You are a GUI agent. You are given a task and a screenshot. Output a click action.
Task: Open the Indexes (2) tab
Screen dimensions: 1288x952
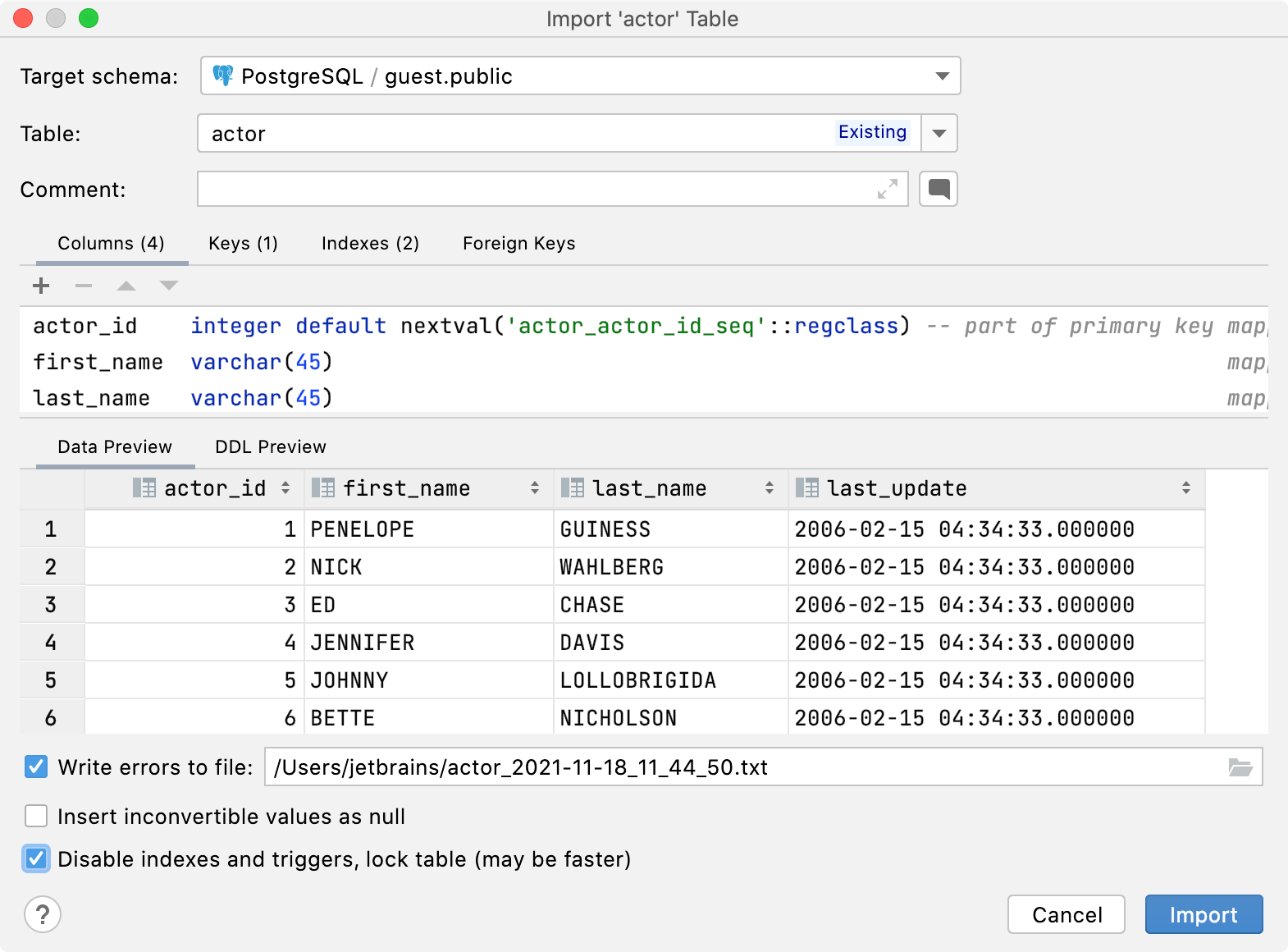coord(370,244)
